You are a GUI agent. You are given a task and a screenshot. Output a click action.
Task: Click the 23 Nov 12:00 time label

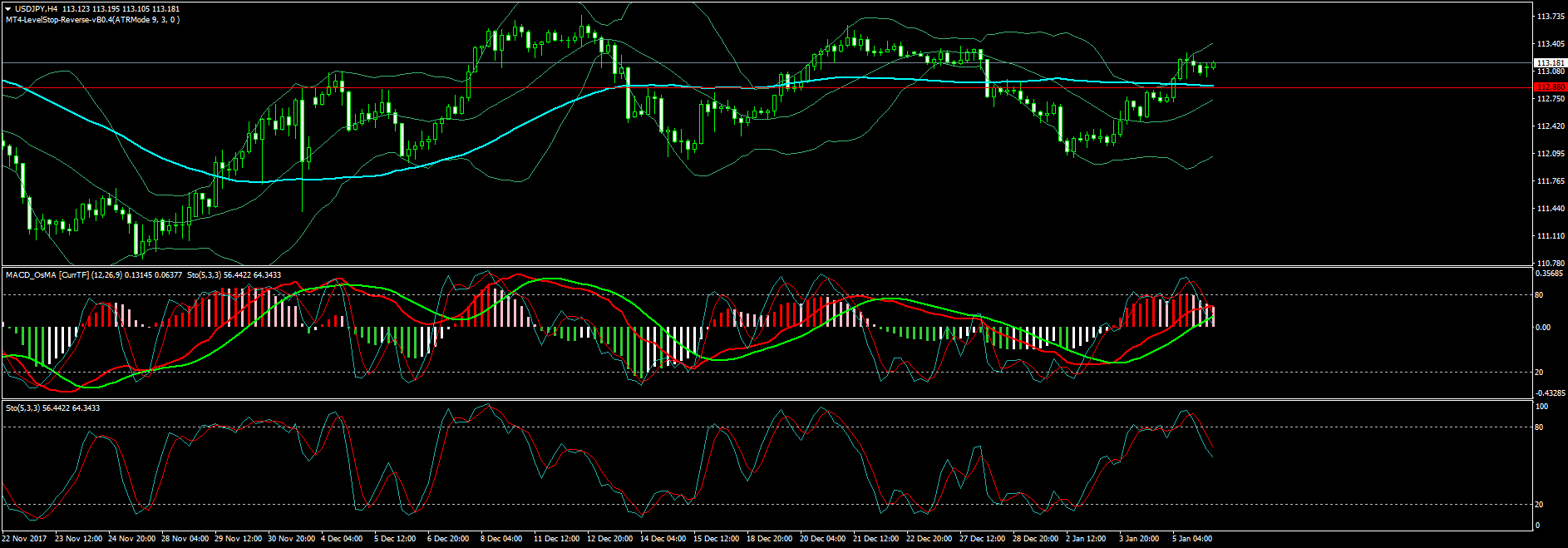[x=78, y=539]
